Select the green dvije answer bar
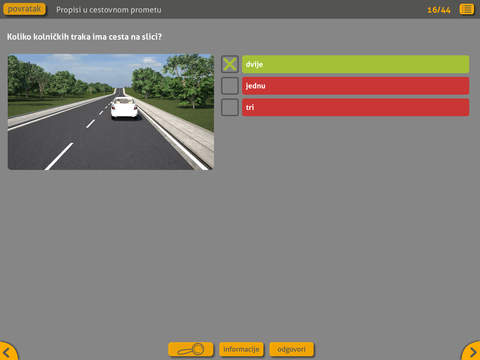The height and width of the screenshot is (360, 480). pos(355,64)
